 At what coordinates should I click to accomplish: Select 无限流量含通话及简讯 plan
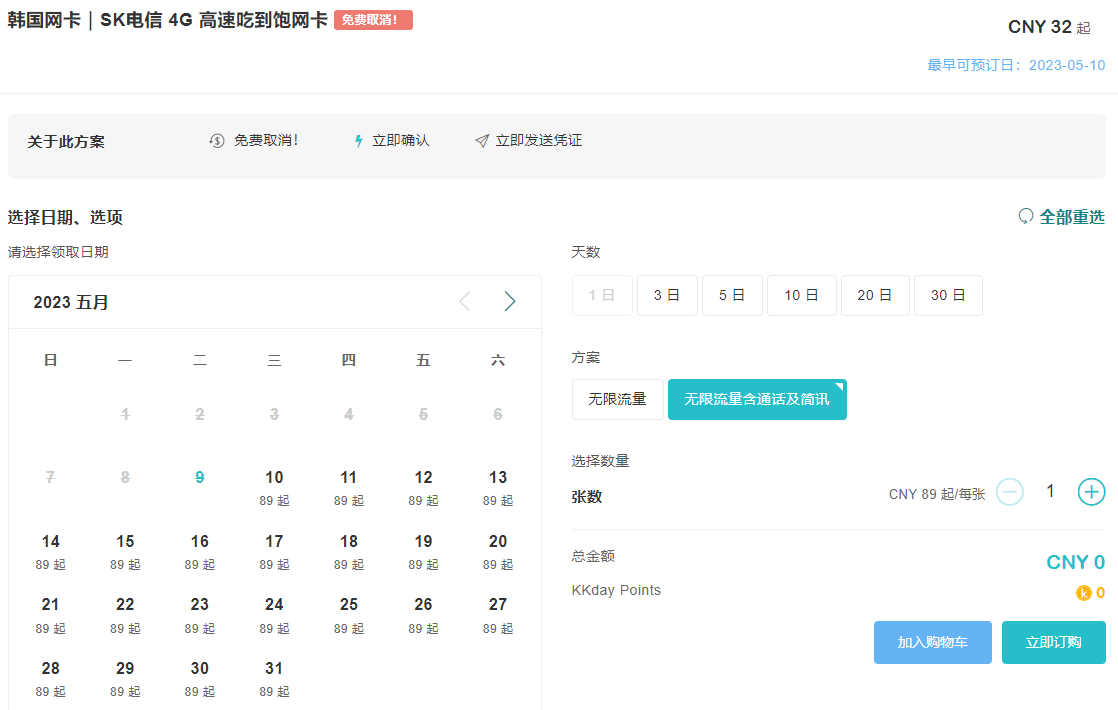point(757,399)
